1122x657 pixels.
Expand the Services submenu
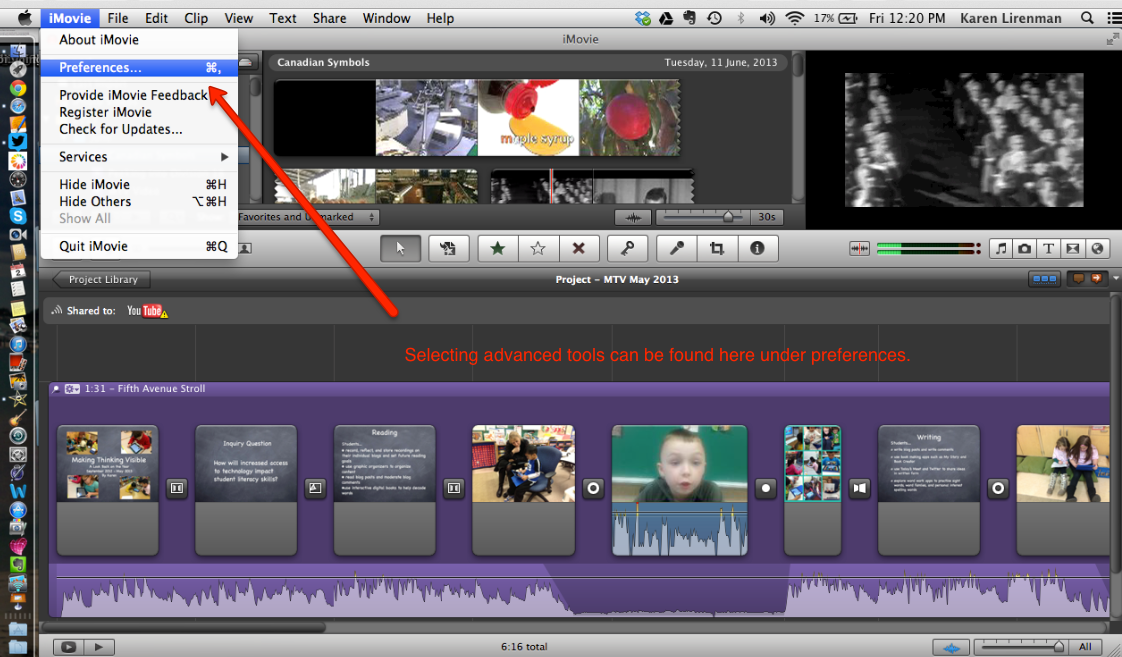(x=139, y=157)
